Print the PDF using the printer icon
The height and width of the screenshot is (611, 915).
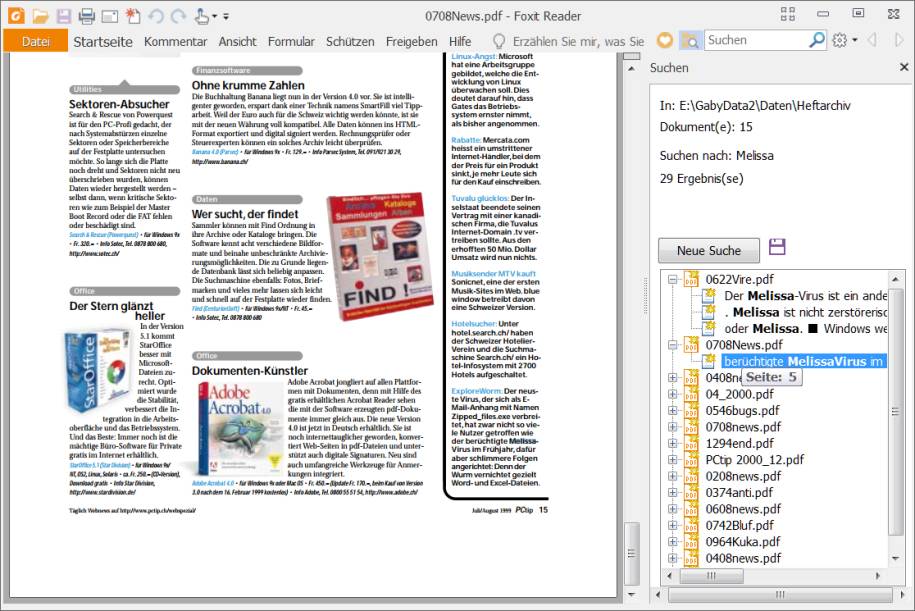click(86, 16)
